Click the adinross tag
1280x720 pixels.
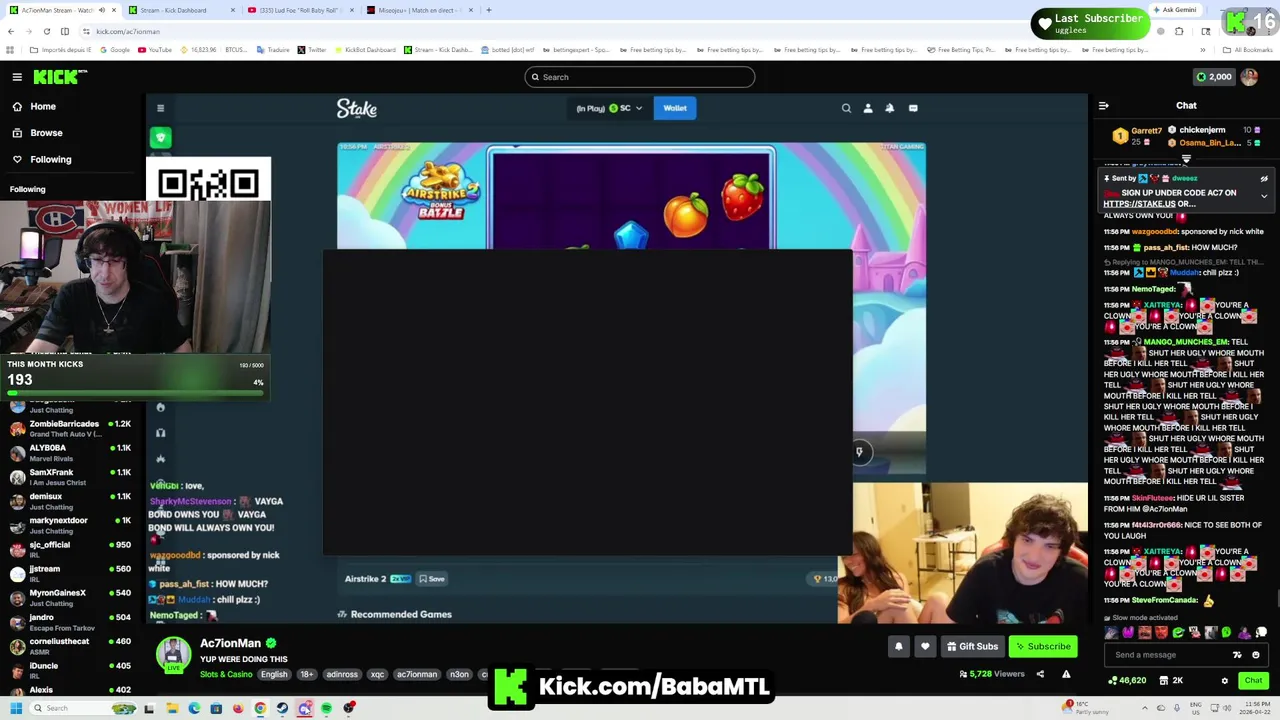pos(342,674)
